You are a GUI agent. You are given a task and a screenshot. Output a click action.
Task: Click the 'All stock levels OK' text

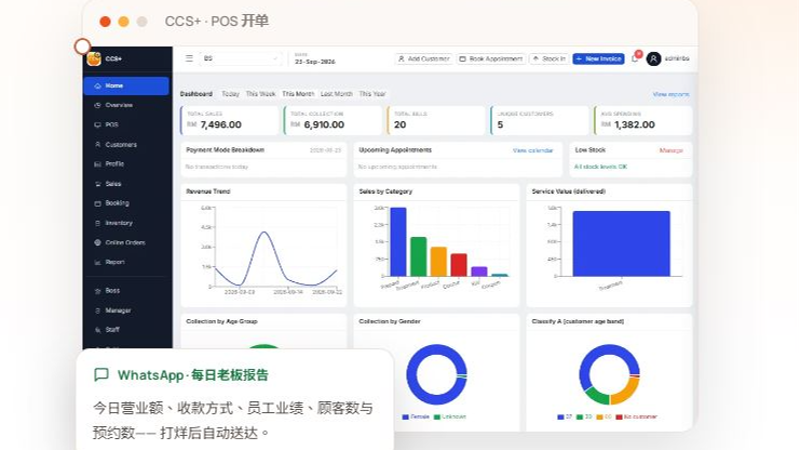(x=601, y=167)
